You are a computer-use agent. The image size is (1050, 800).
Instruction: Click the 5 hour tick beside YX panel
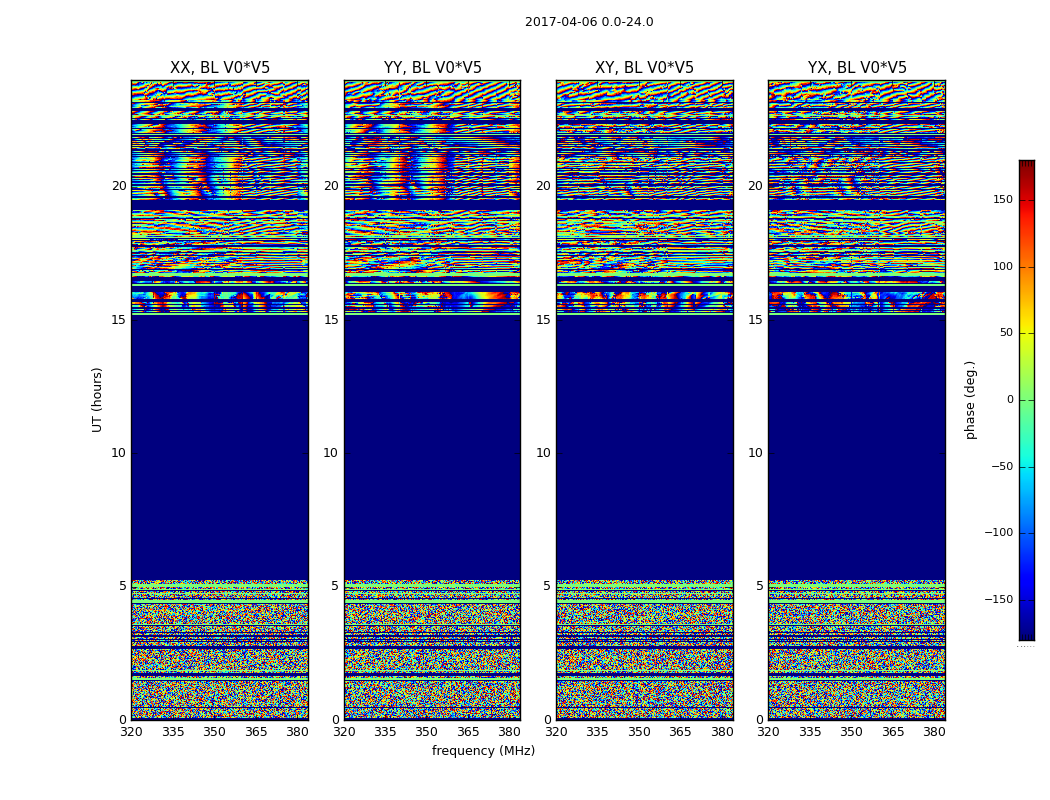point(759,586)
